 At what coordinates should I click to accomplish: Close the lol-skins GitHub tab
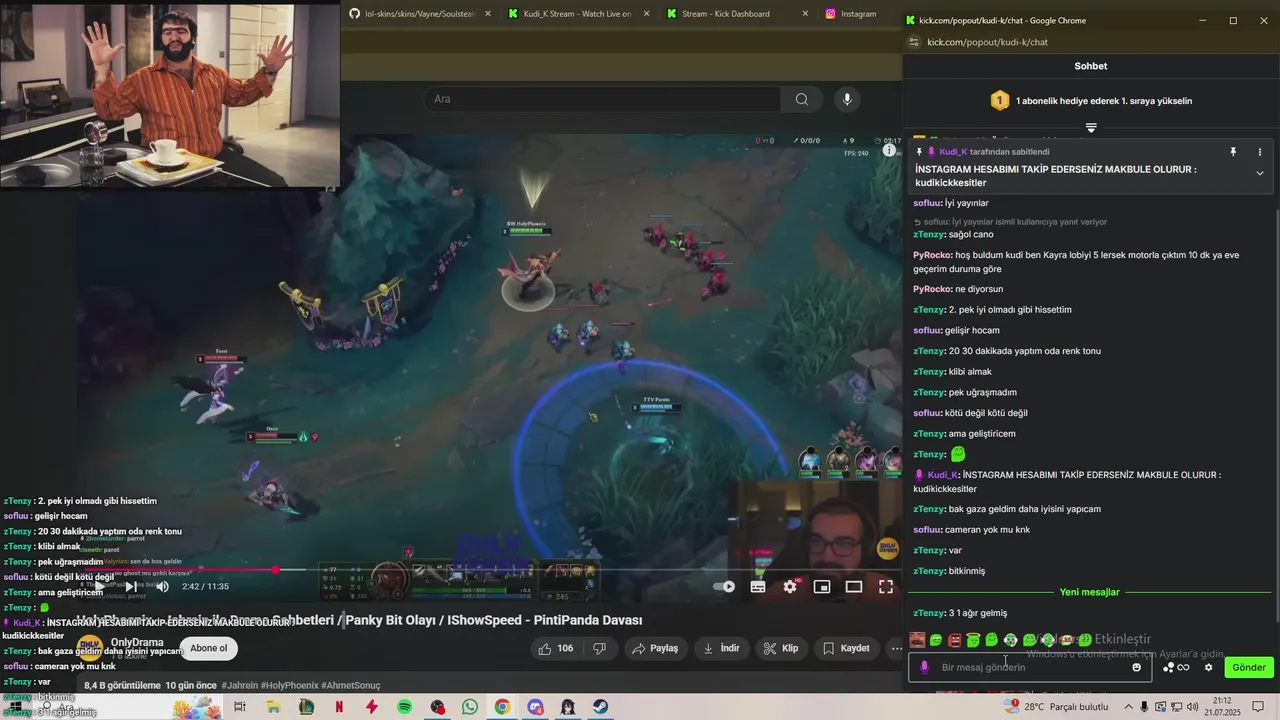488,14
